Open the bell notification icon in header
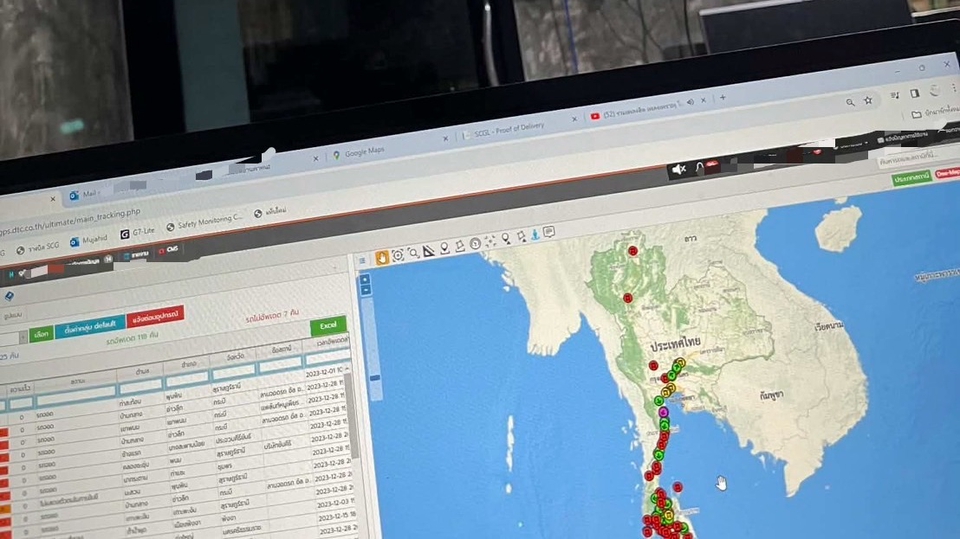 click(699, 167)
